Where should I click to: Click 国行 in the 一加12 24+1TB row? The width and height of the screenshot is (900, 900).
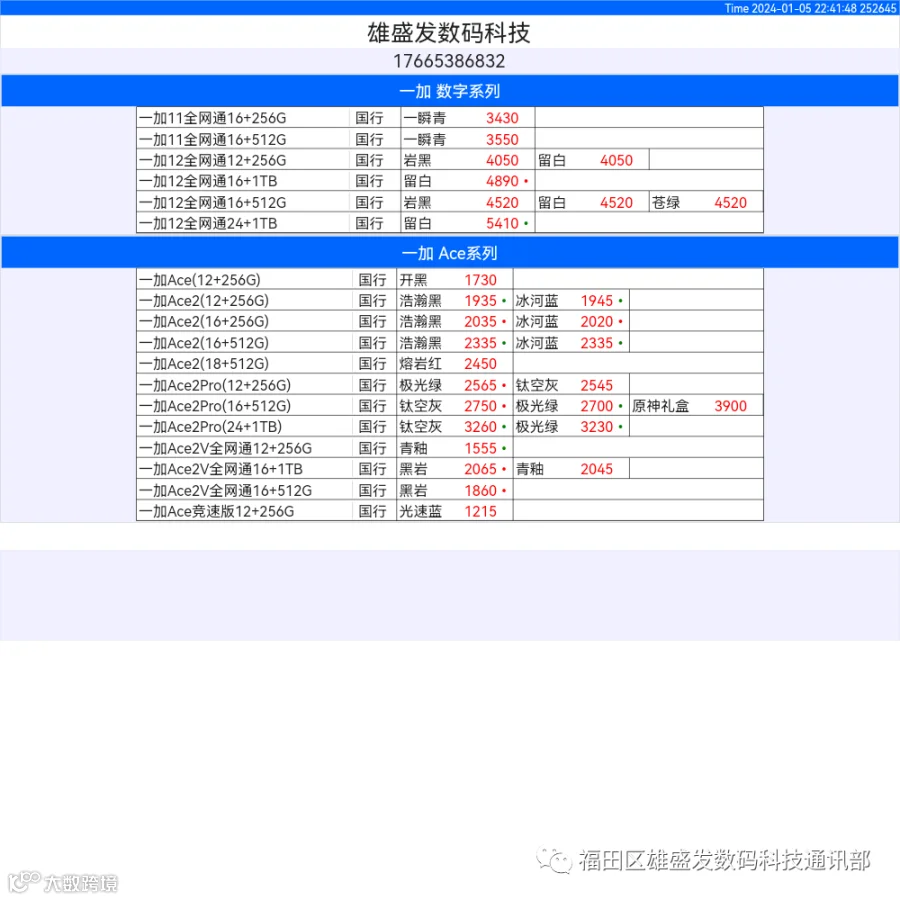[x=369, y=223]
